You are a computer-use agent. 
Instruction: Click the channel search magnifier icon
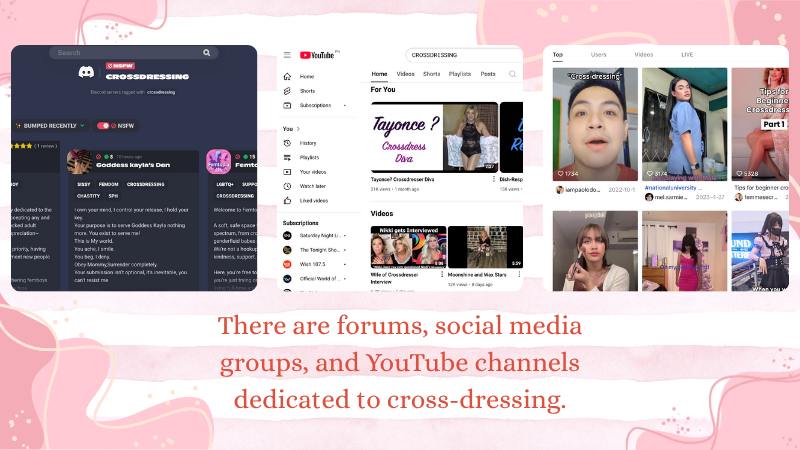(x=512, y=74)
